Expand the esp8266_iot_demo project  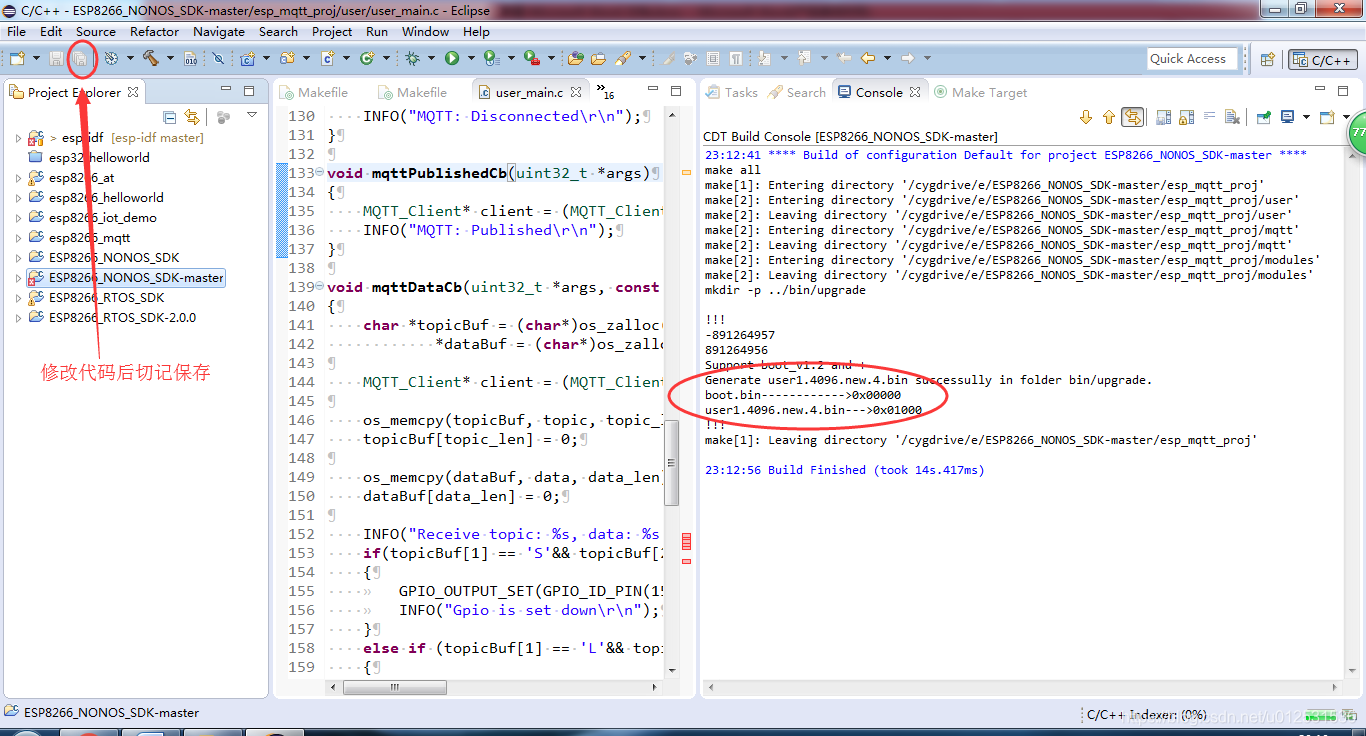pos(18,218)
